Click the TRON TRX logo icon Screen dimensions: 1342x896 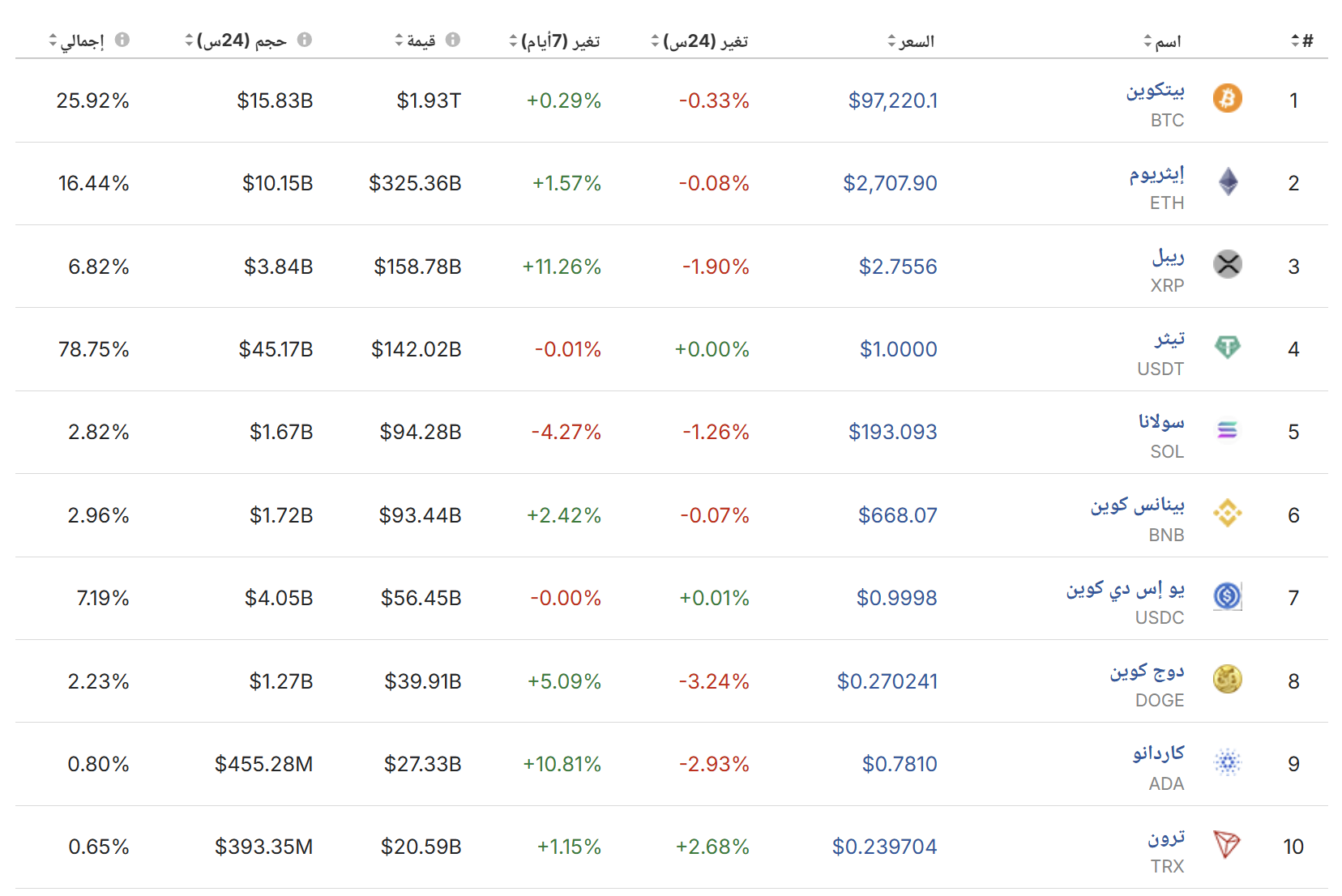pyautogui.click(x=1227, y=845)
